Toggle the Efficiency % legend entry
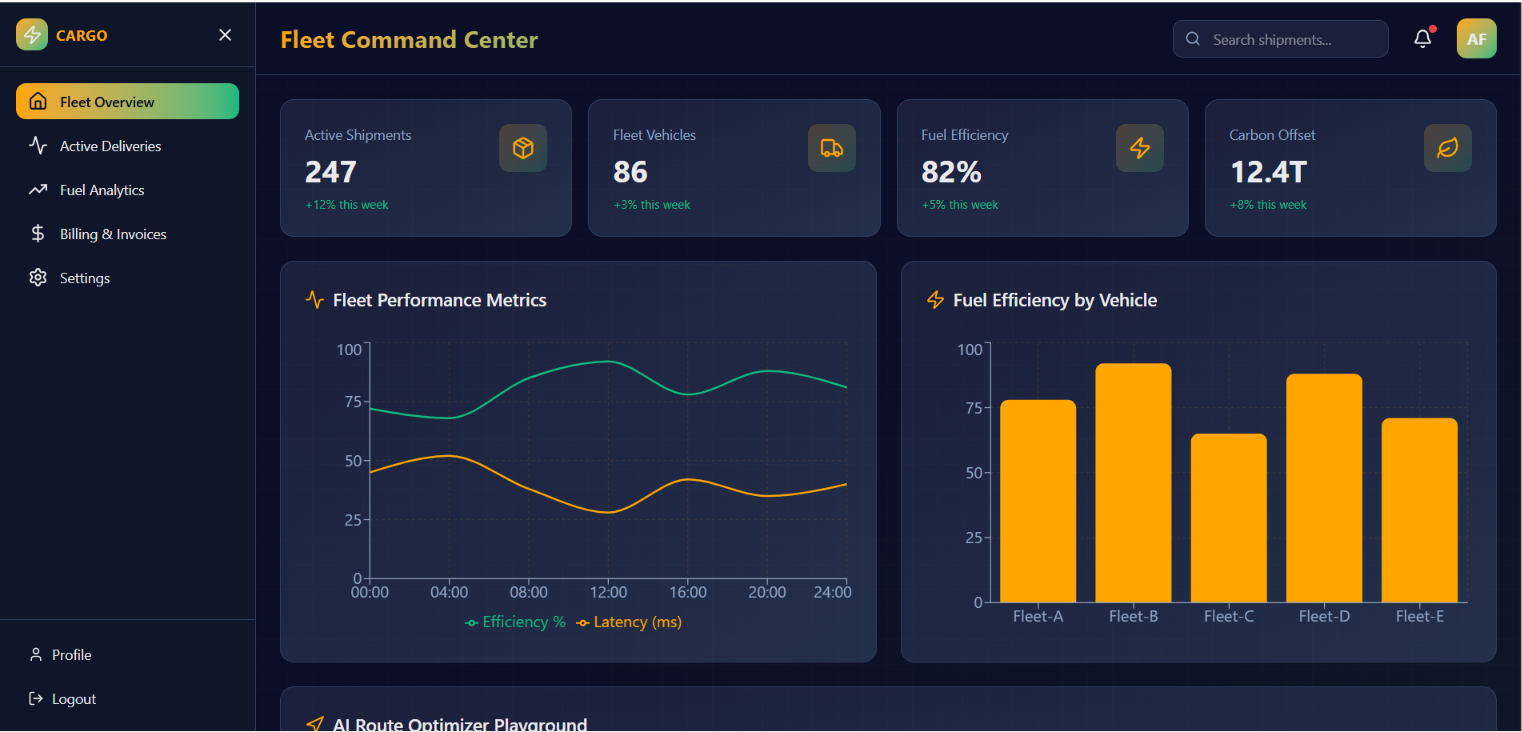Viewport: 1522px width, 732px height. click(515, 622)
